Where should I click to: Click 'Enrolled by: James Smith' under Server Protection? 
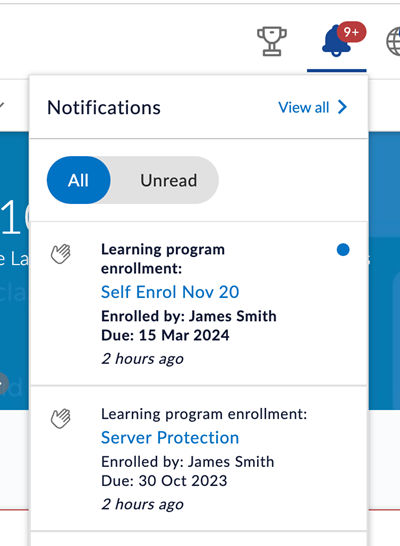(188, 462)
